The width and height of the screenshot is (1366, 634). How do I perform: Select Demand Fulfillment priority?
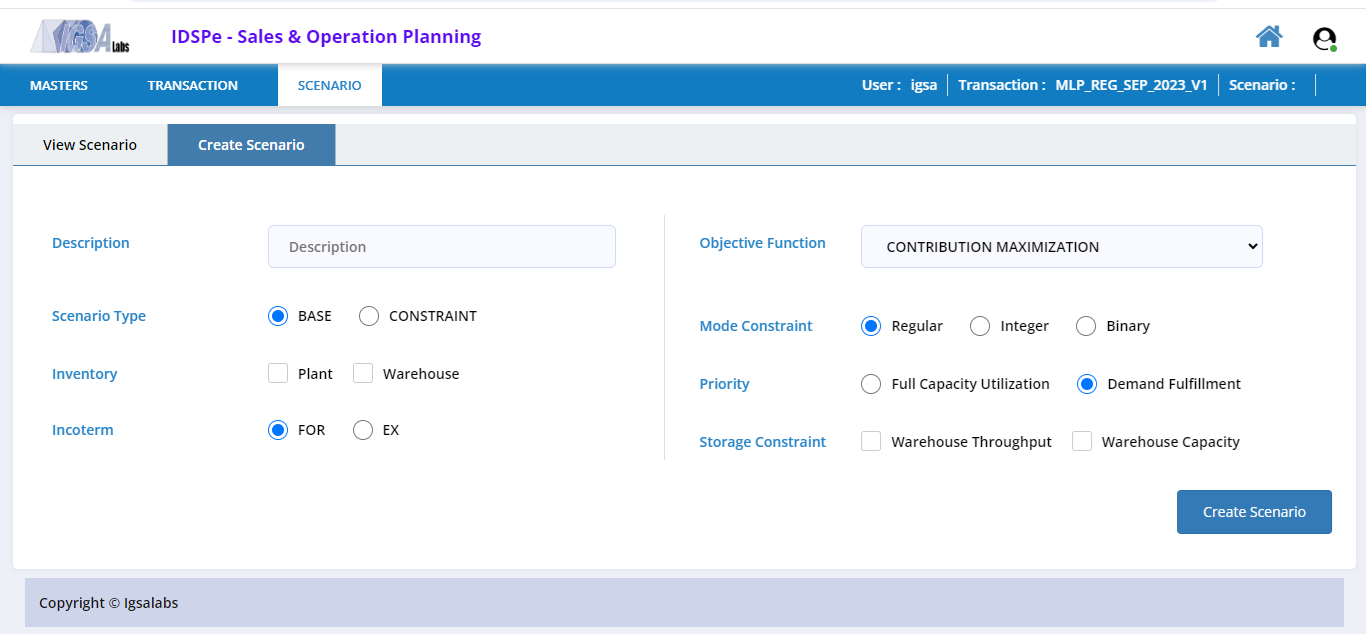pyautogui.click(x=1087, y=384)
